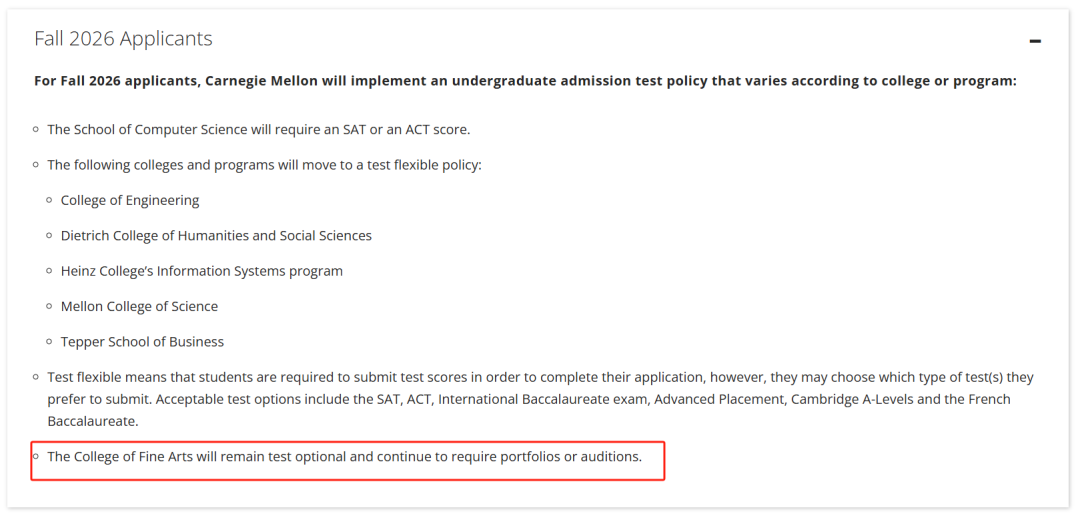Click the highlighted College of Fine Arts sentence
This screenshot has width=1080, height=518.
coord(344,456)
